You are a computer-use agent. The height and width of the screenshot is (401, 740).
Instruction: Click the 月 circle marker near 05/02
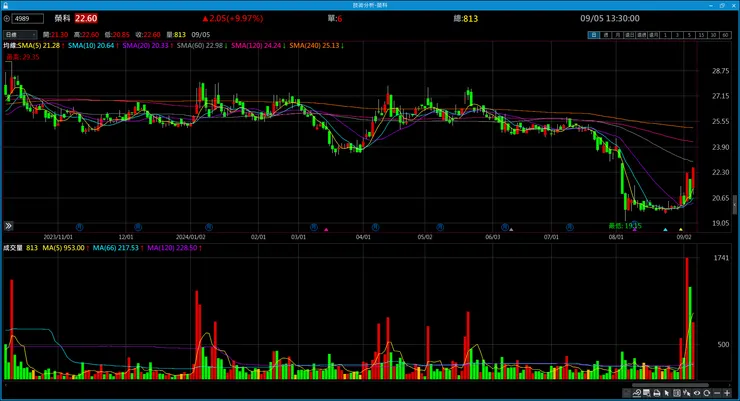[x=440, y=227]
